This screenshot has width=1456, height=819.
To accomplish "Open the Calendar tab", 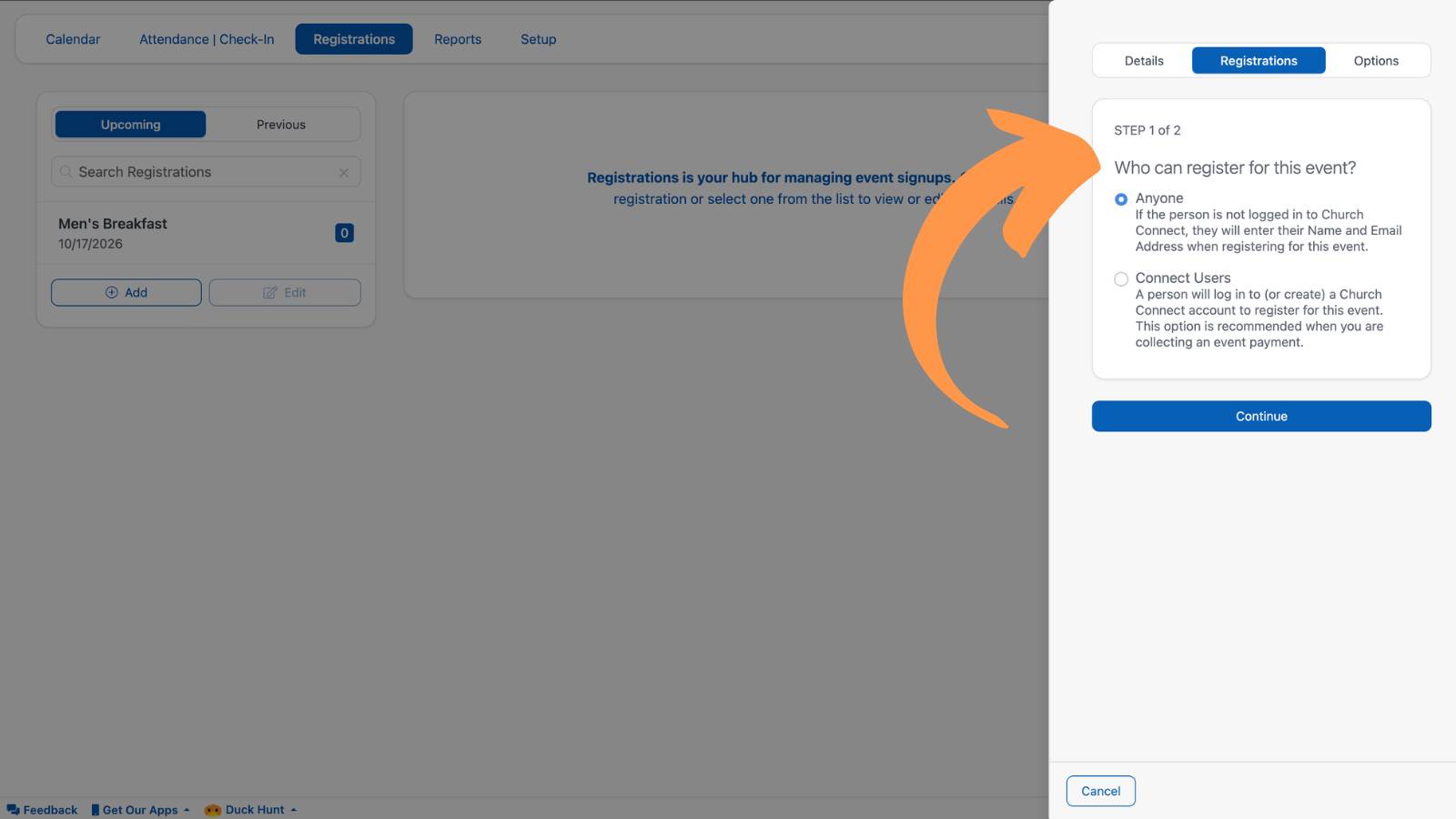I will [73, 39].
